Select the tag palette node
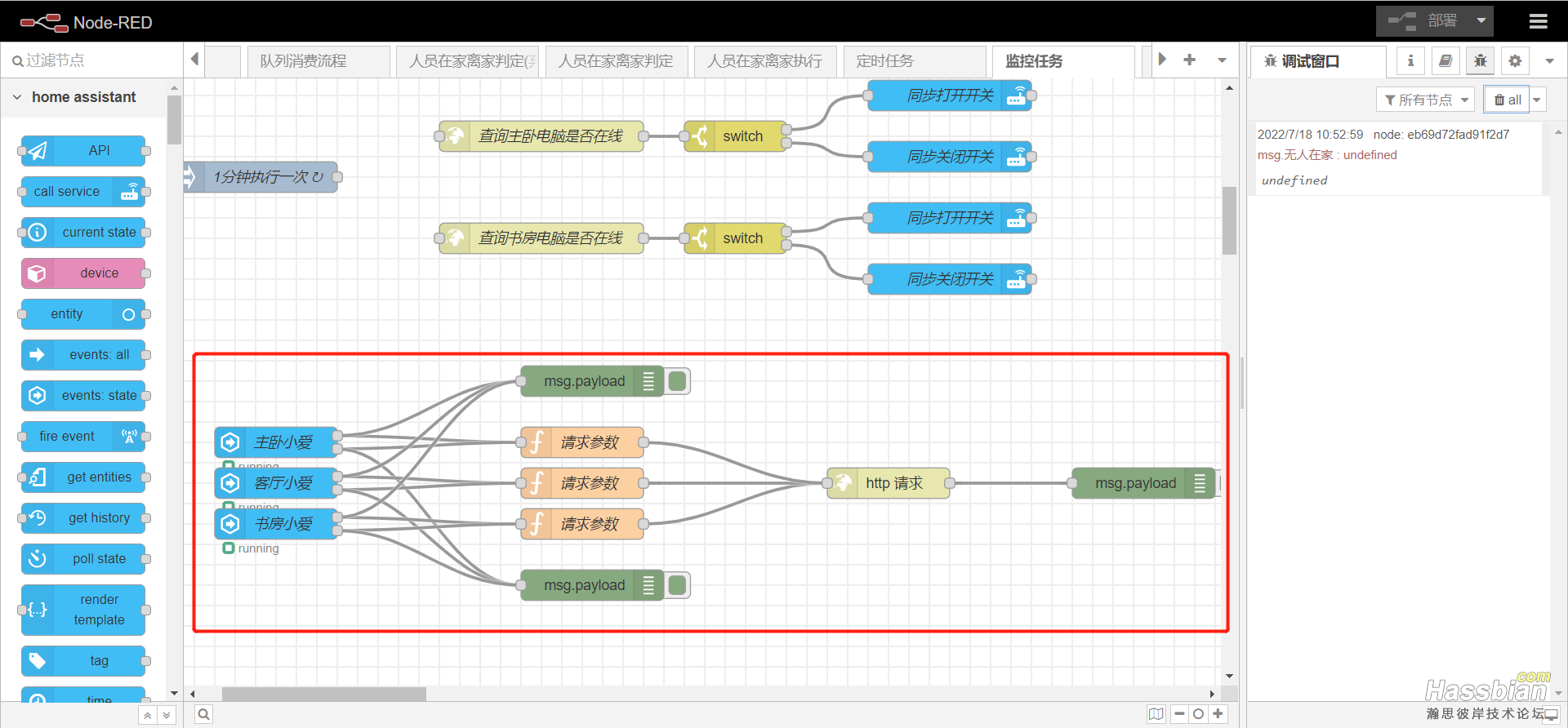 tap(83, 661)
